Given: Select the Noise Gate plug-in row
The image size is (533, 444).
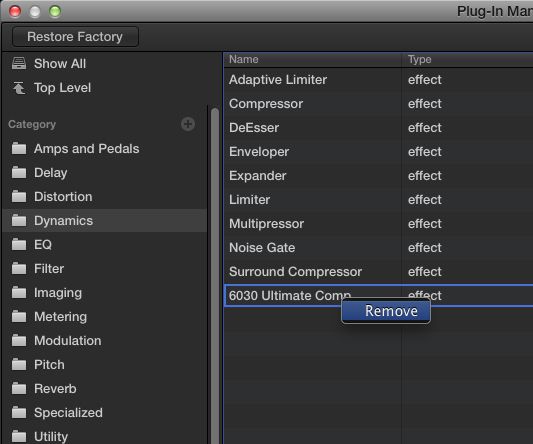Looking at the screenshot, I should point(378,248).
